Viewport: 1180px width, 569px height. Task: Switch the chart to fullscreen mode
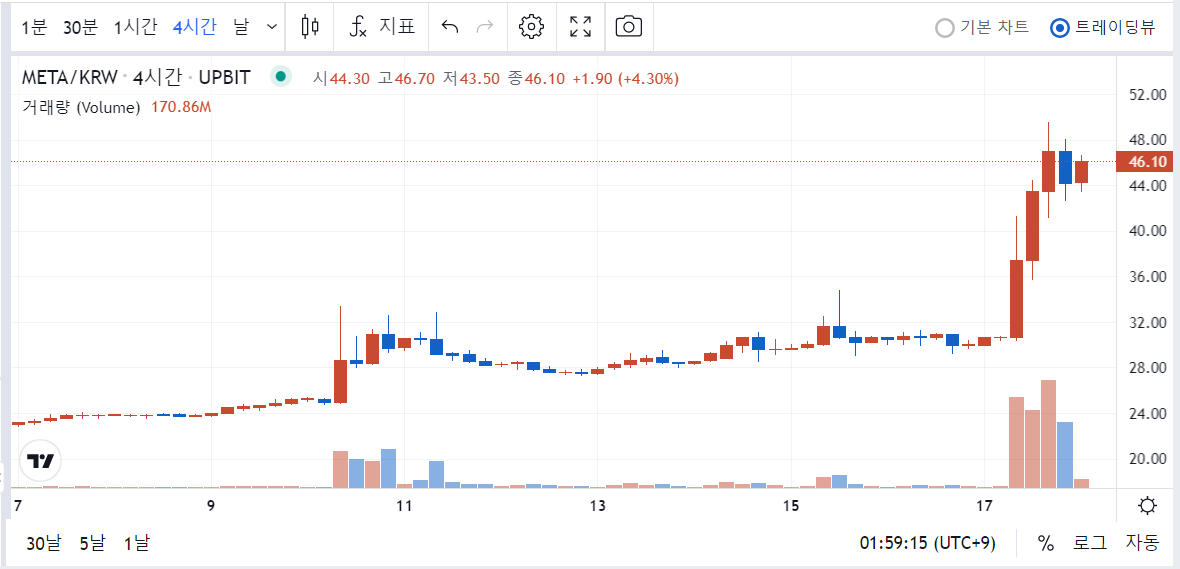coord(580,27)
